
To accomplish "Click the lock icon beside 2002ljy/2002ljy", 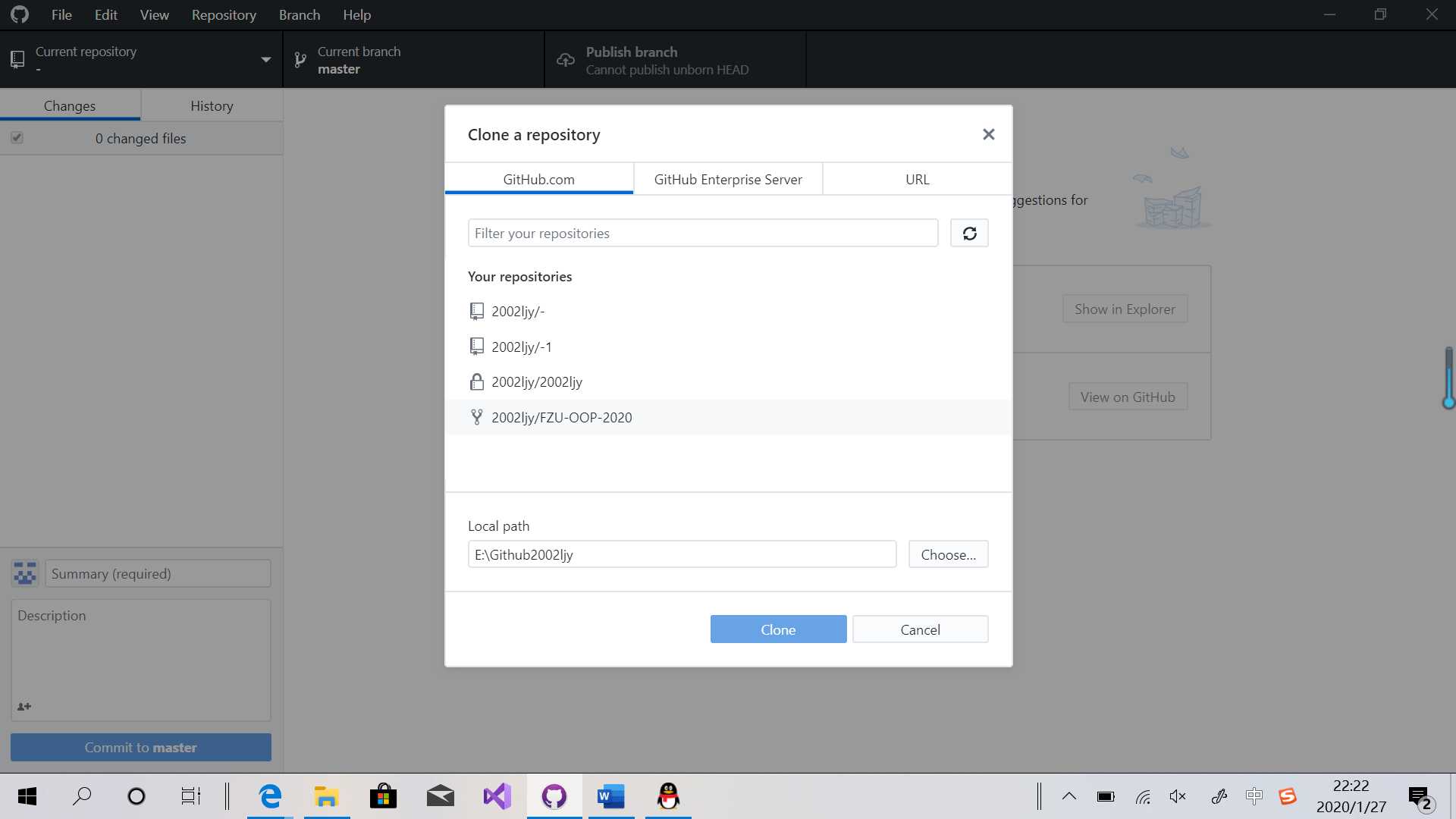I will [476, 381].
